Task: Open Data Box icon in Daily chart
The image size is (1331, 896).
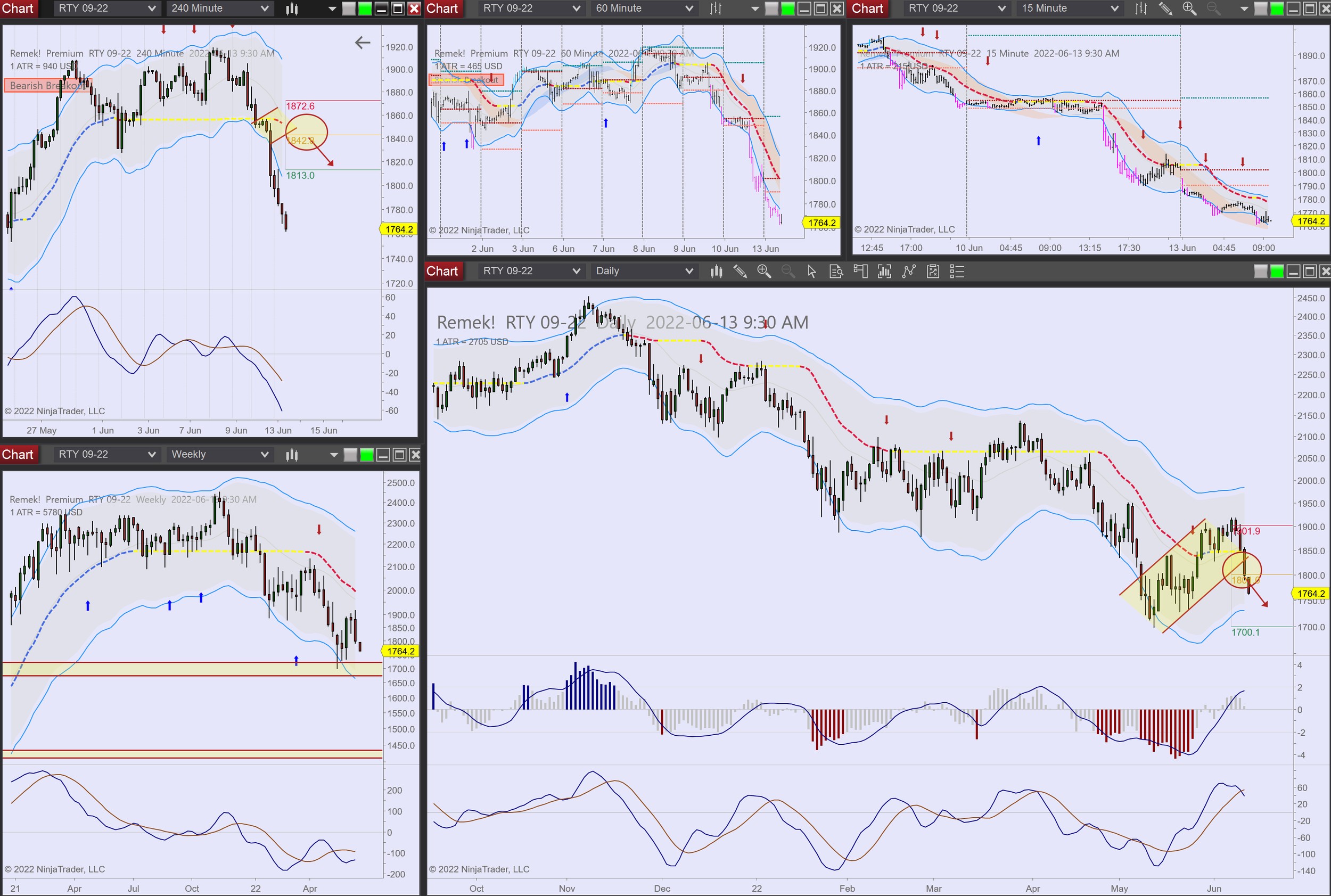Action: [x=835, y=272]
